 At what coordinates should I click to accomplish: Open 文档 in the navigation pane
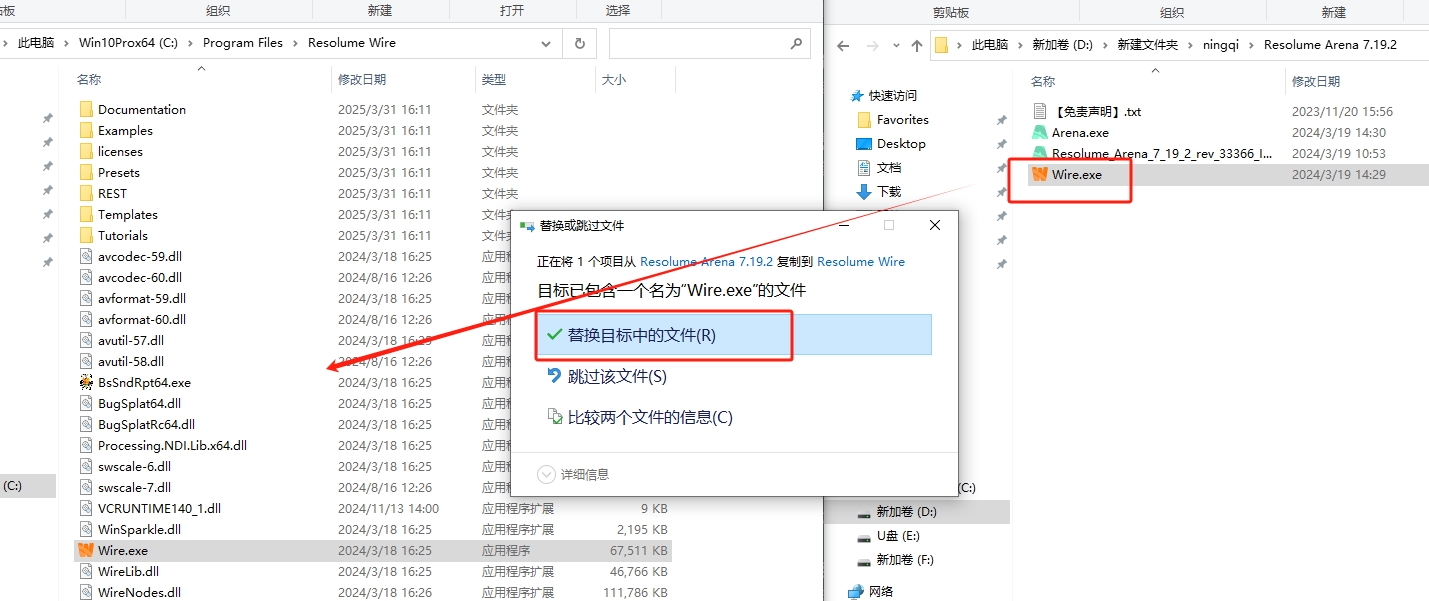click(889, 167)
